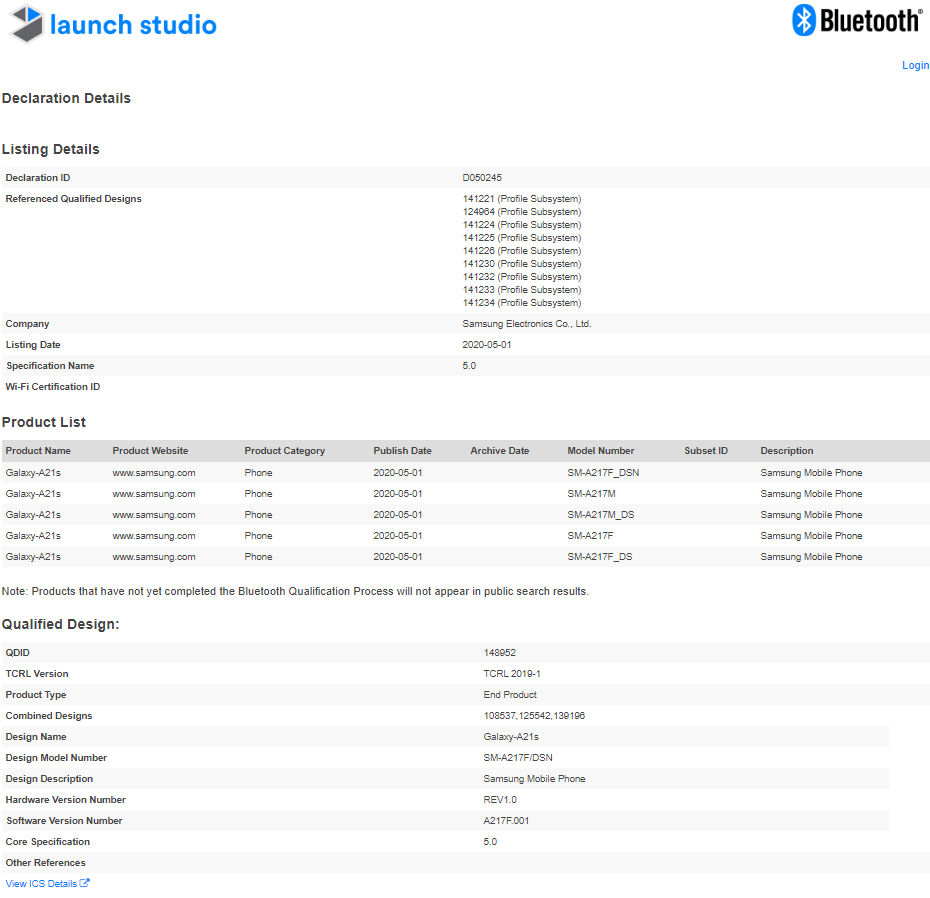Screen dimensions: 930x898
Task: Click referenced design 141234 (Profile Subsystem)
Action: [x=521, y=303]
